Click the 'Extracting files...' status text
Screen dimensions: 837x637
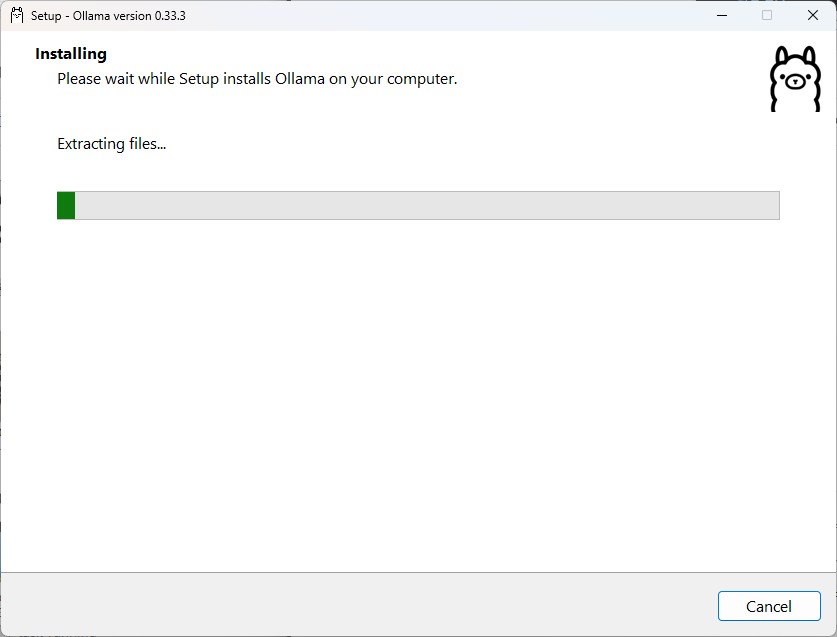pos(112,144)
